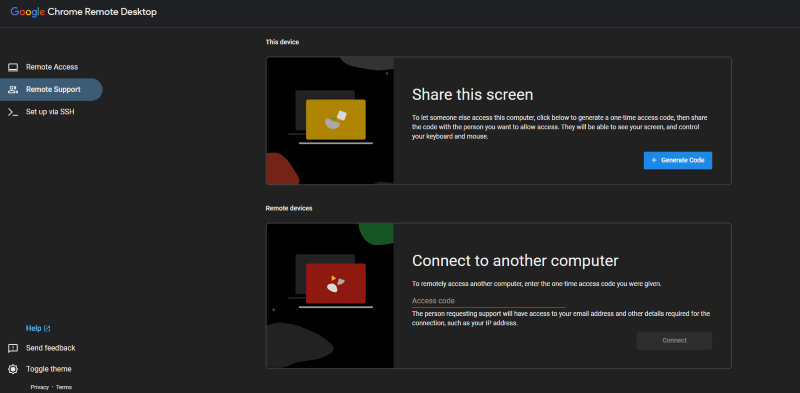Screen dimensions: 800x393
Task: Click the Remote Support people icon
Action: point(13,90)
